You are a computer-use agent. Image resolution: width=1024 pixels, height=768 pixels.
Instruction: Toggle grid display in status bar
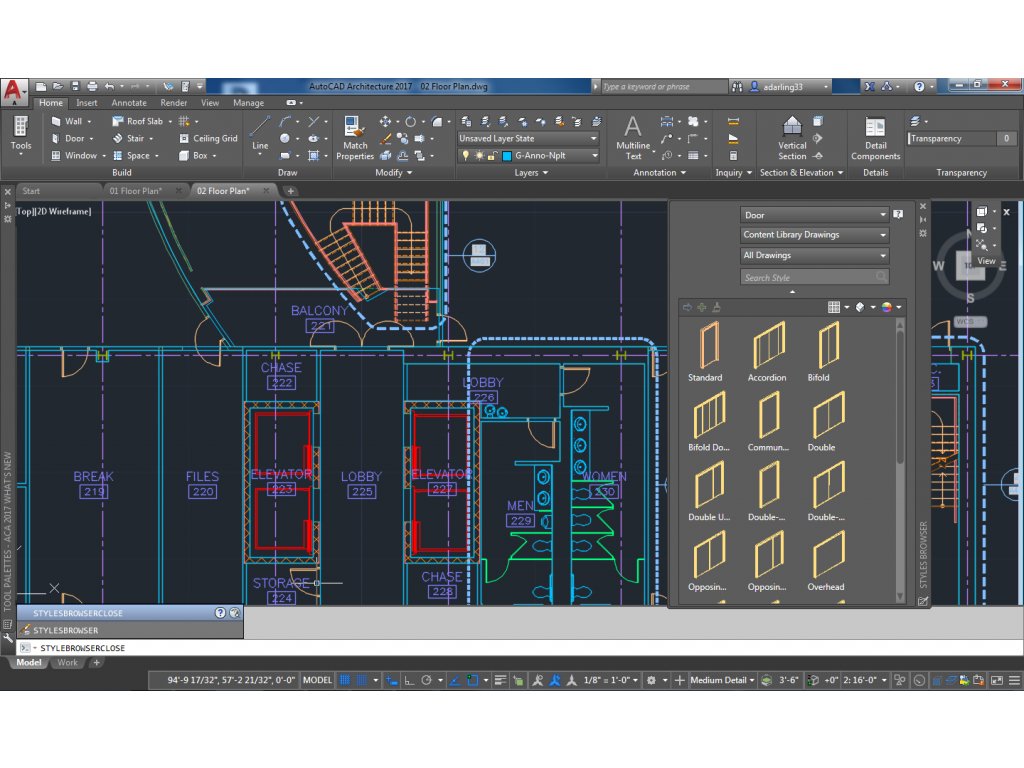345,680
